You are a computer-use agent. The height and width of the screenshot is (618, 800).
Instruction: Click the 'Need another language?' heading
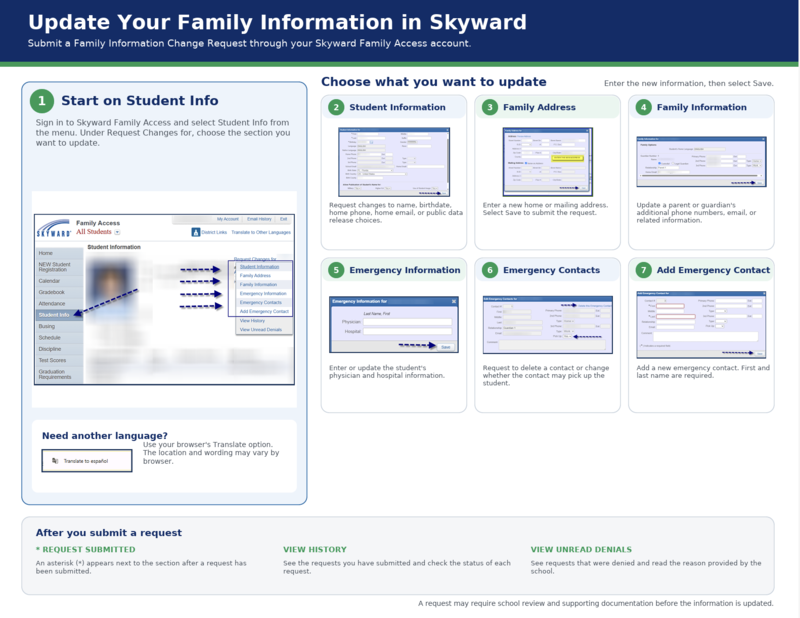[105, 436]
